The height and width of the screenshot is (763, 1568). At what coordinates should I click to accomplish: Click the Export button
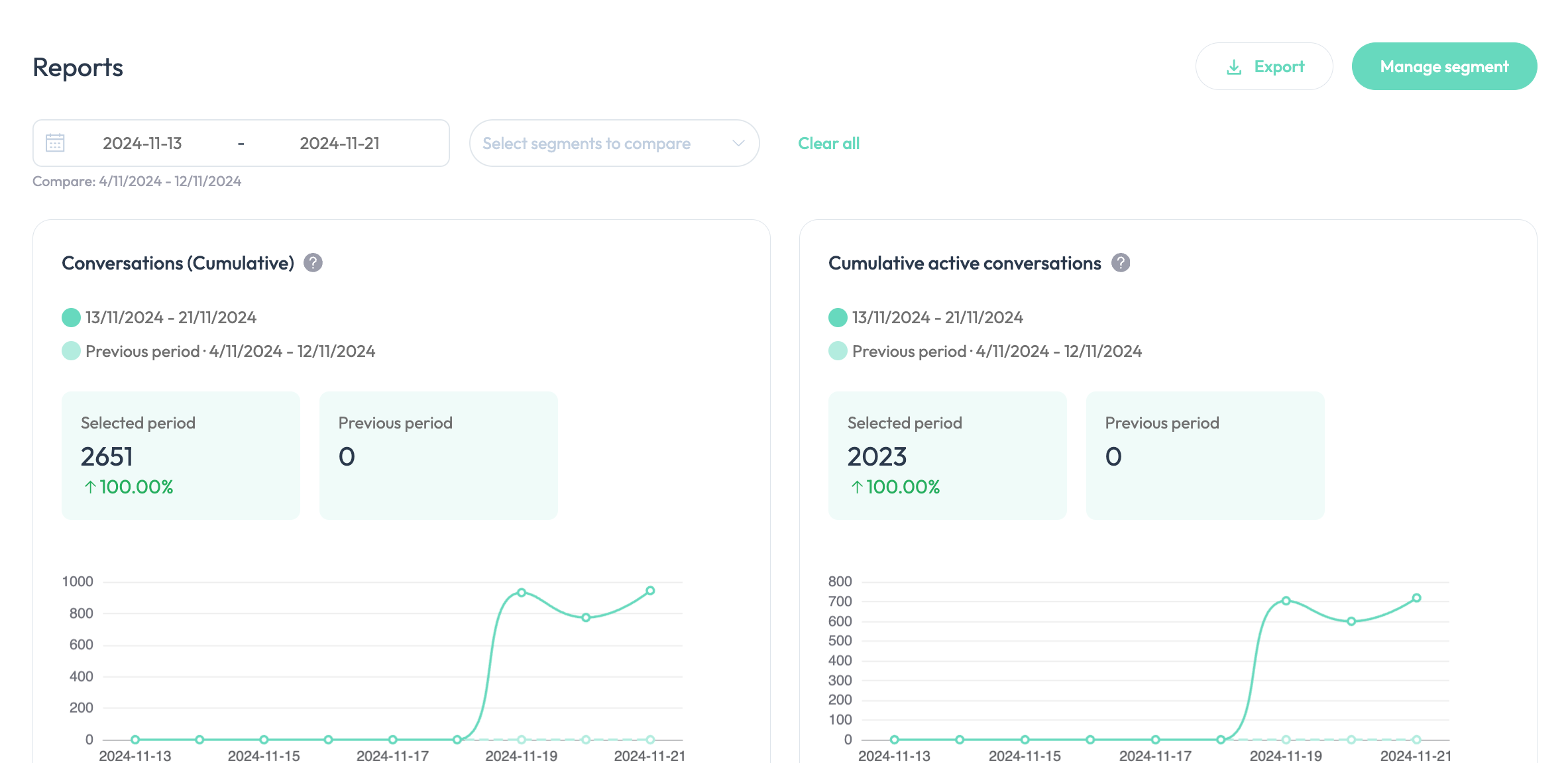[1264, 66]
